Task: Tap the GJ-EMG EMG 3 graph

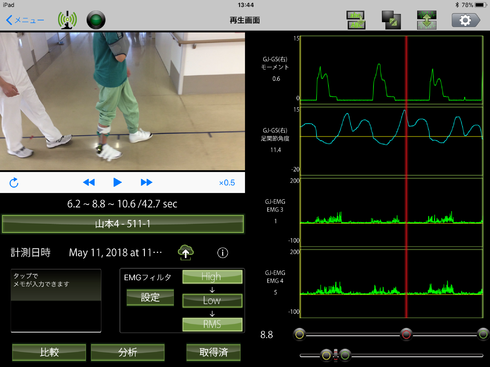Action: 391,212
